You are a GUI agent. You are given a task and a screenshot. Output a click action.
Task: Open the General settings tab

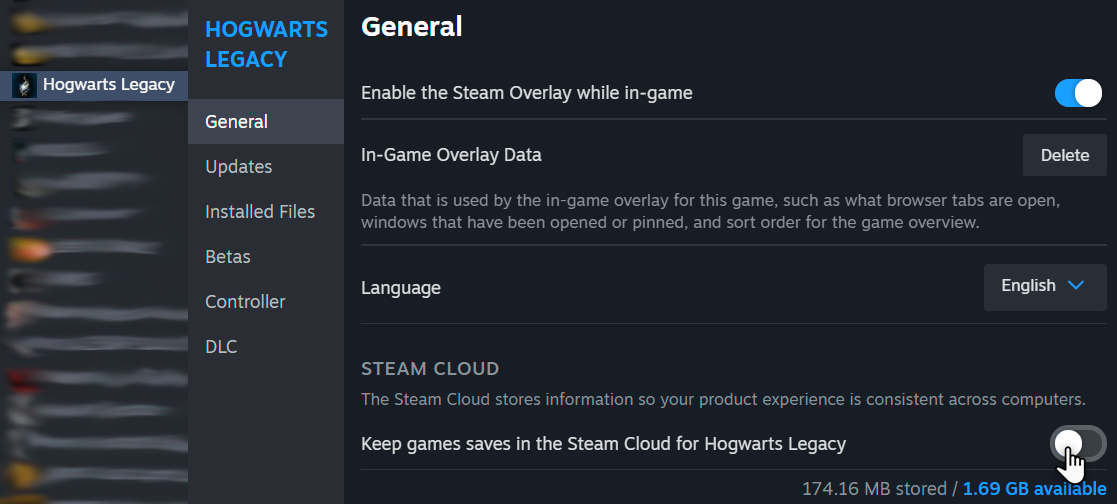(266, 122)
